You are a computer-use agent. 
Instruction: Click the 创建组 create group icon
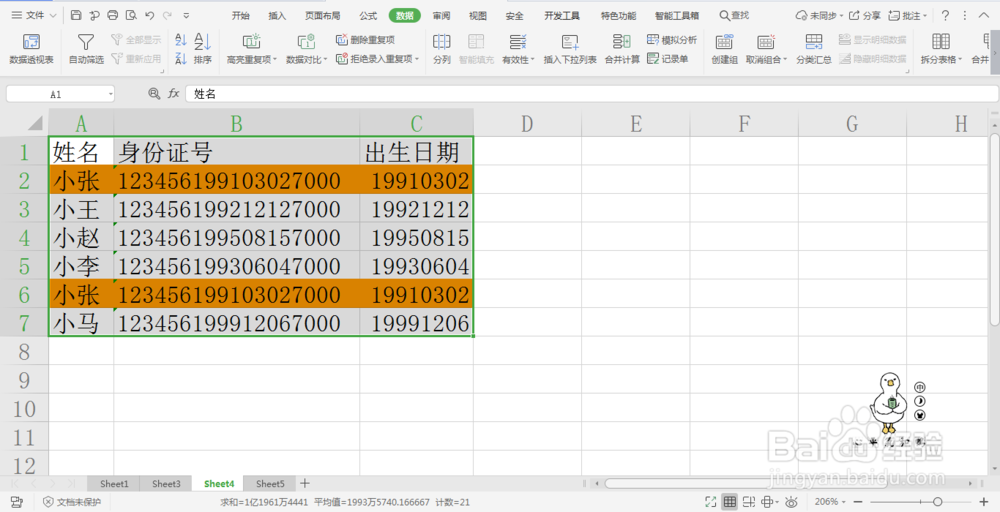pos(724,42)
